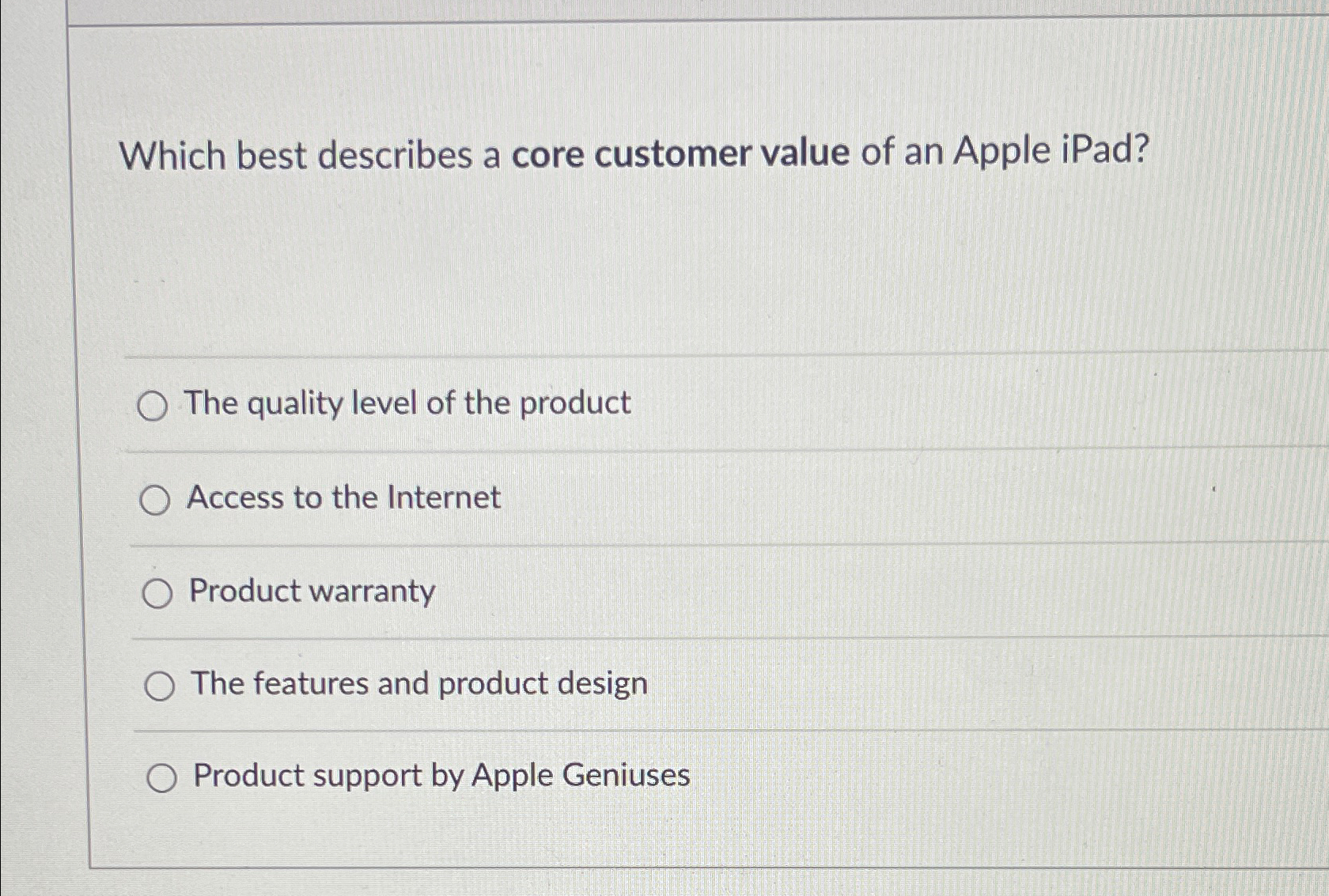Click the answer text "The quality level of the product"
1329x896 pixels.
pos(407,404)
